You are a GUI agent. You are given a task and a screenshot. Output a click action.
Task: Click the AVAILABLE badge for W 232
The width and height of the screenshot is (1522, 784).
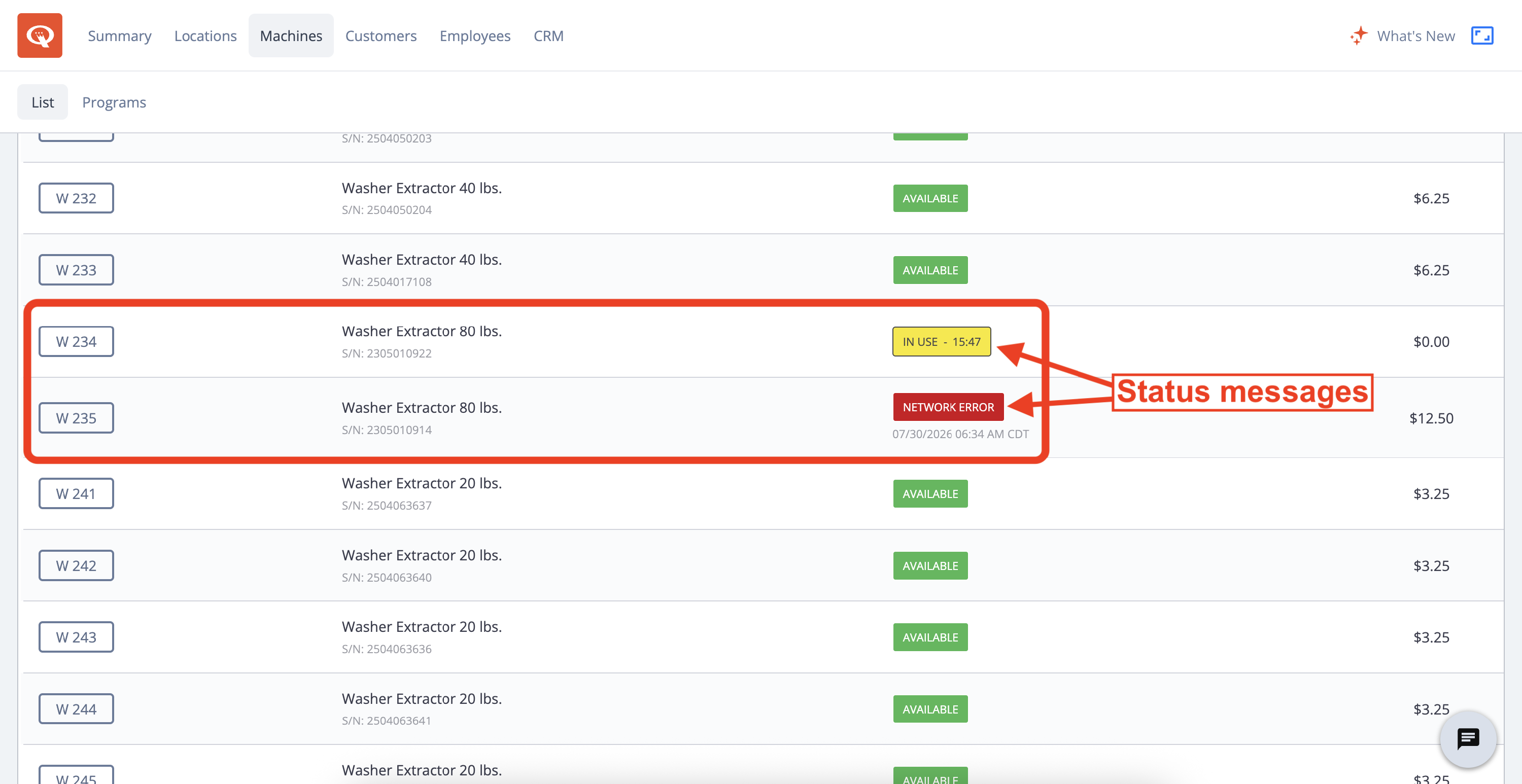930,198
